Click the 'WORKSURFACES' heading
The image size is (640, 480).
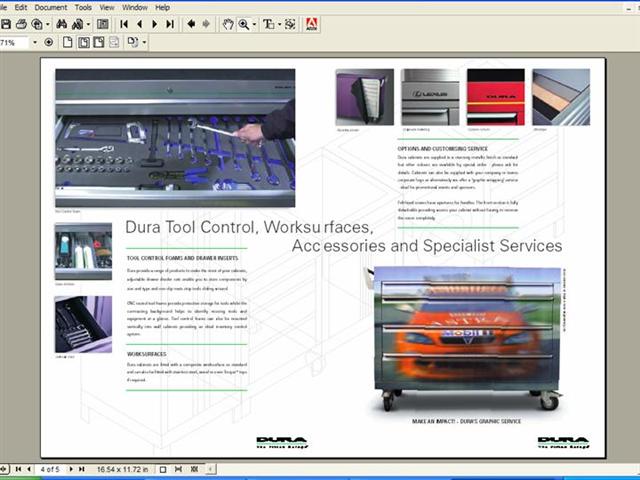147,354
